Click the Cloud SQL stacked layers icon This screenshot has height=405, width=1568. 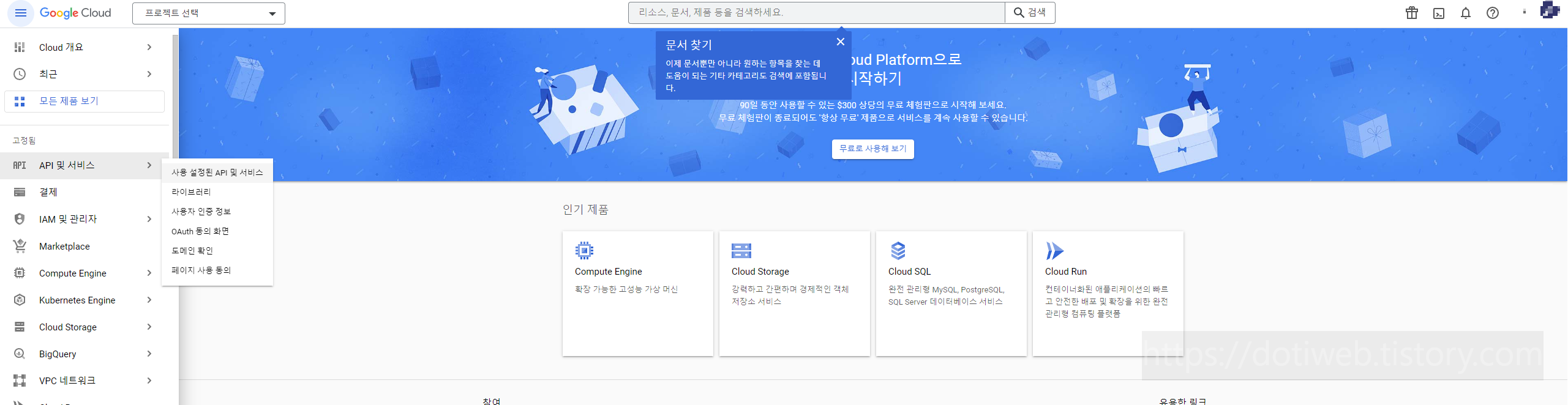[898, 250]
